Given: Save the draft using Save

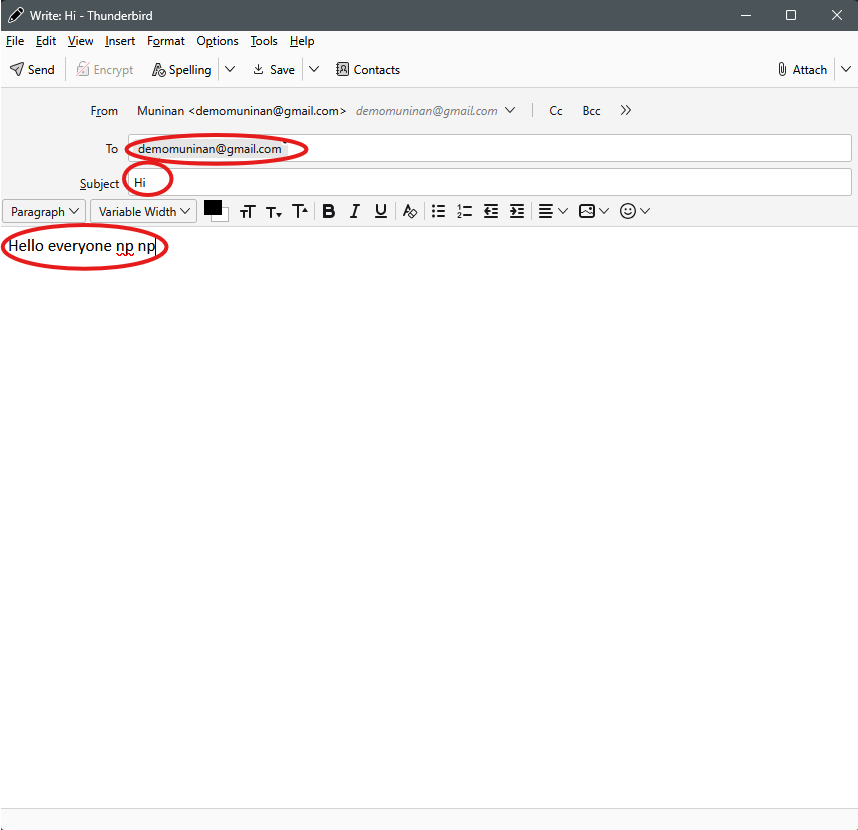Looking at the screenshot, I should (274, 69).
